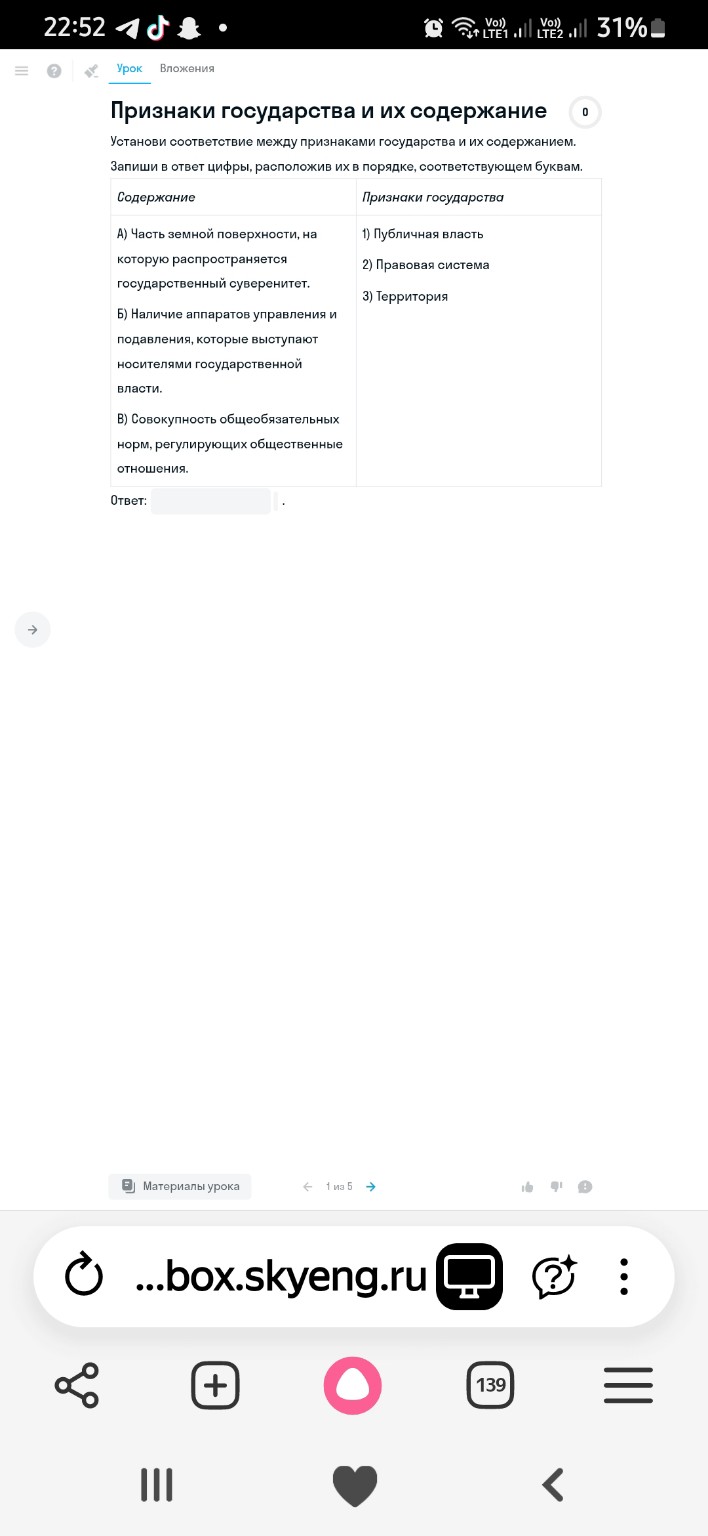Screen dimensions: 708x1536
Task: Go to the previous task arrow
Action: pyautogui.click(x=308, y=1187)
